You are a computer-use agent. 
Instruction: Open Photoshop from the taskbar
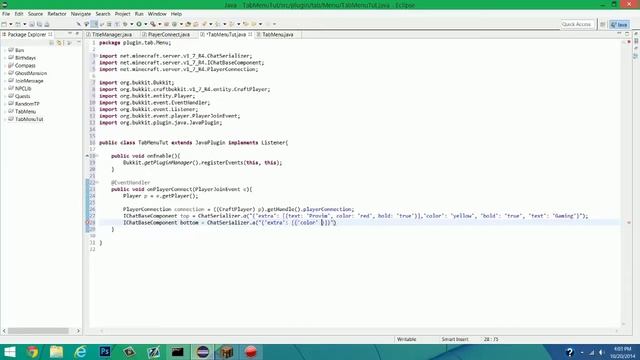(105, 352)
